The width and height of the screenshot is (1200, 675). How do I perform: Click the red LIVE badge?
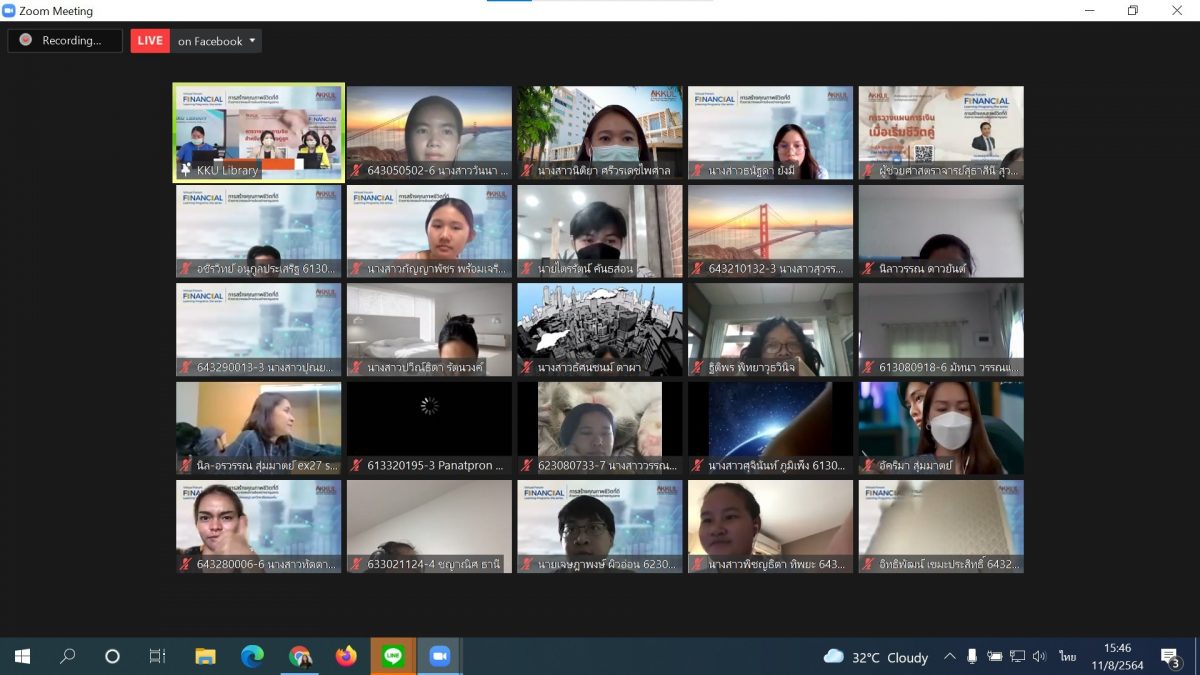pyautogui.click(x=150, y=41)
